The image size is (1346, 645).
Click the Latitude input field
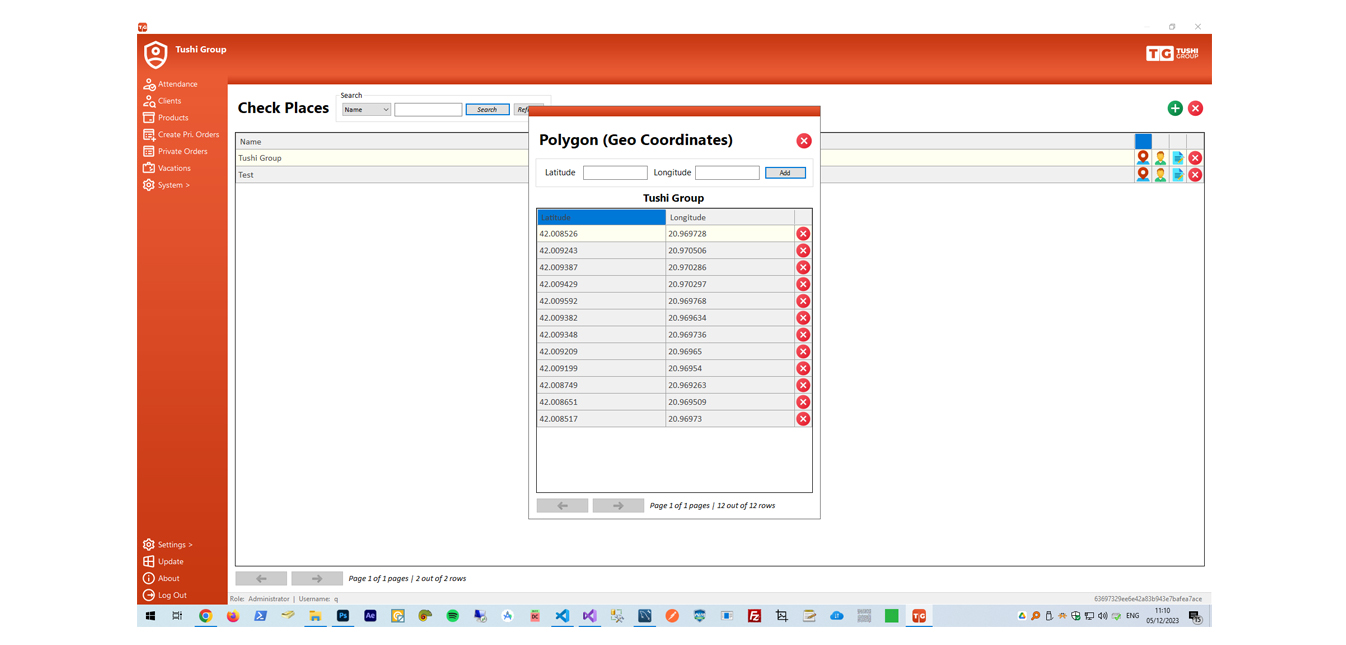[x=615, y=173]
